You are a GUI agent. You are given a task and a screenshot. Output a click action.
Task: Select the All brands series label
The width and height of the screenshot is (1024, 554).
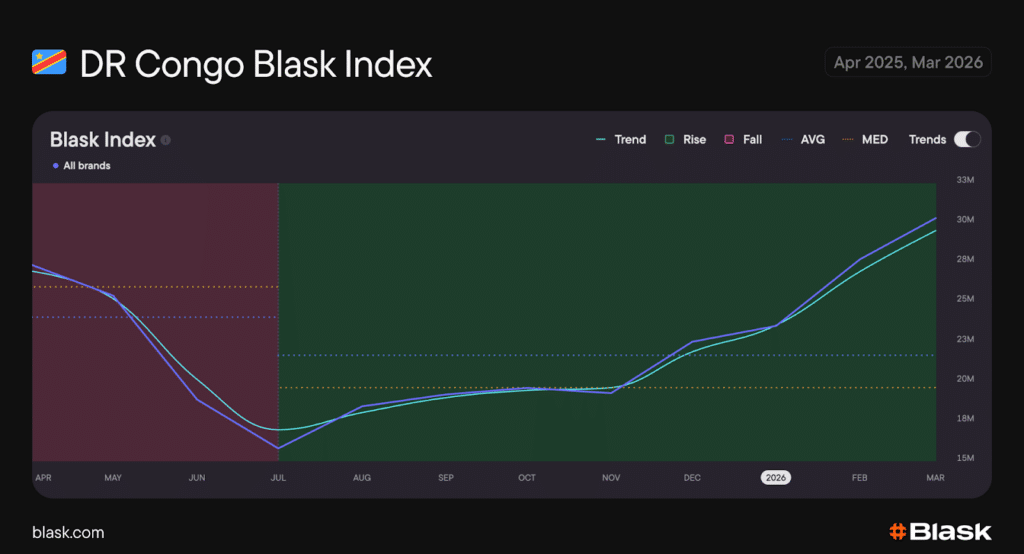(x=86, y=166)
